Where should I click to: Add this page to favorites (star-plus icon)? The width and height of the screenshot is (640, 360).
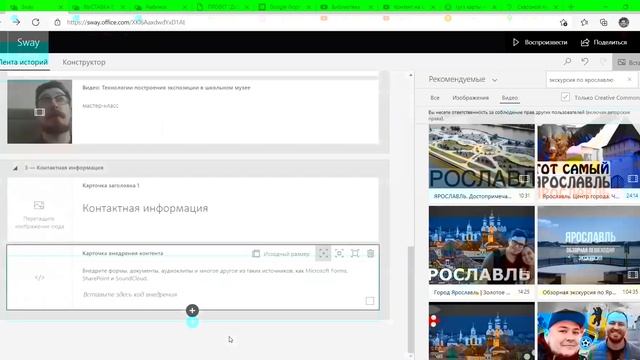564,23
